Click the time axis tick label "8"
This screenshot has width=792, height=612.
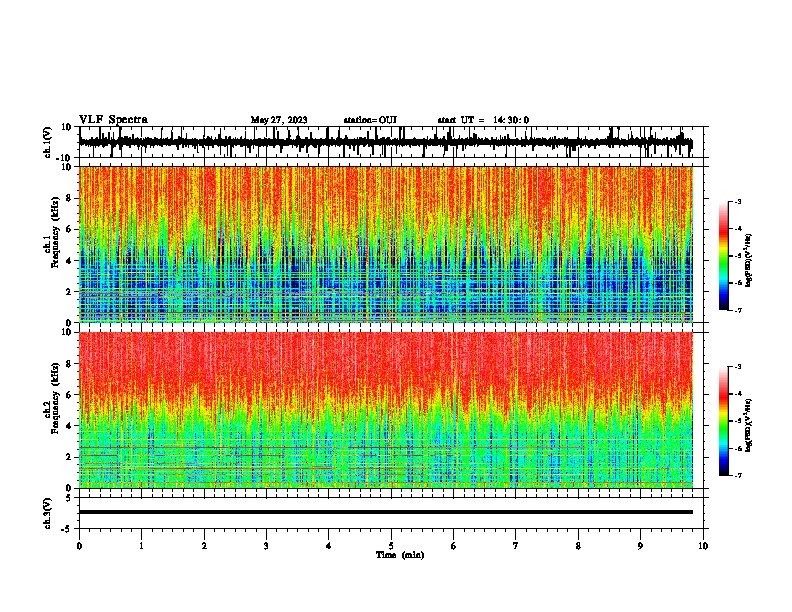pos(578,546)
